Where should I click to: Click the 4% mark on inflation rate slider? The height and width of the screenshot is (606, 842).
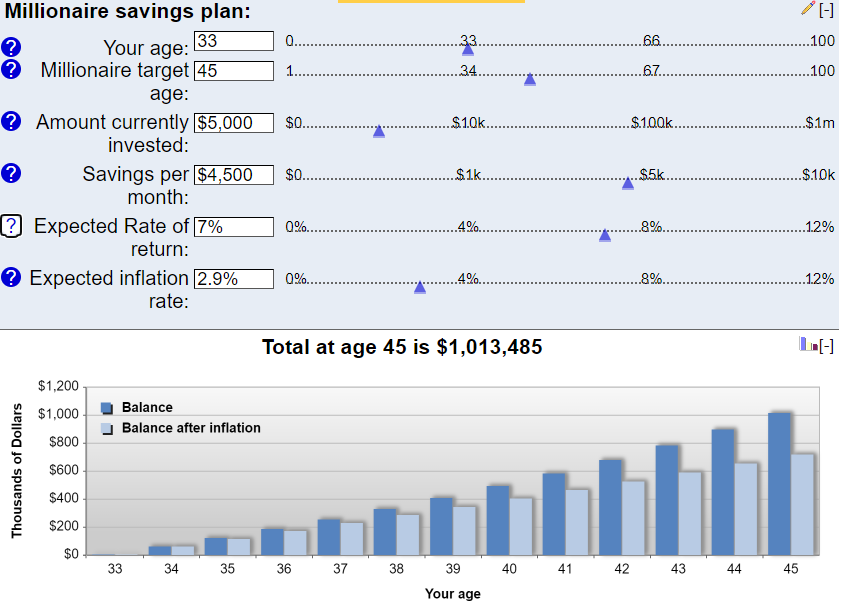click(468, 279)
